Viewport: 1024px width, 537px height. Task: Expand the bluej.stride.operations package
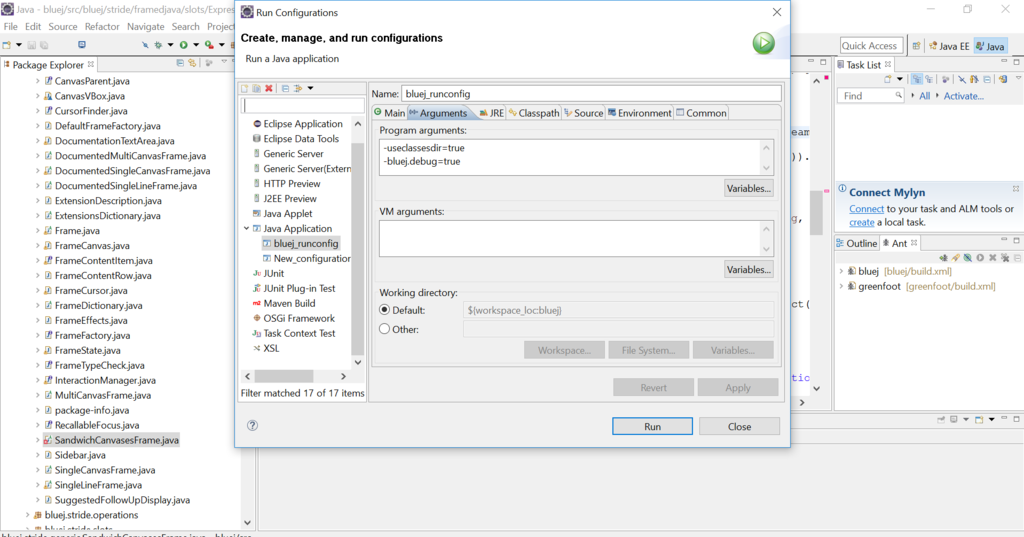(x=27, y=515)
